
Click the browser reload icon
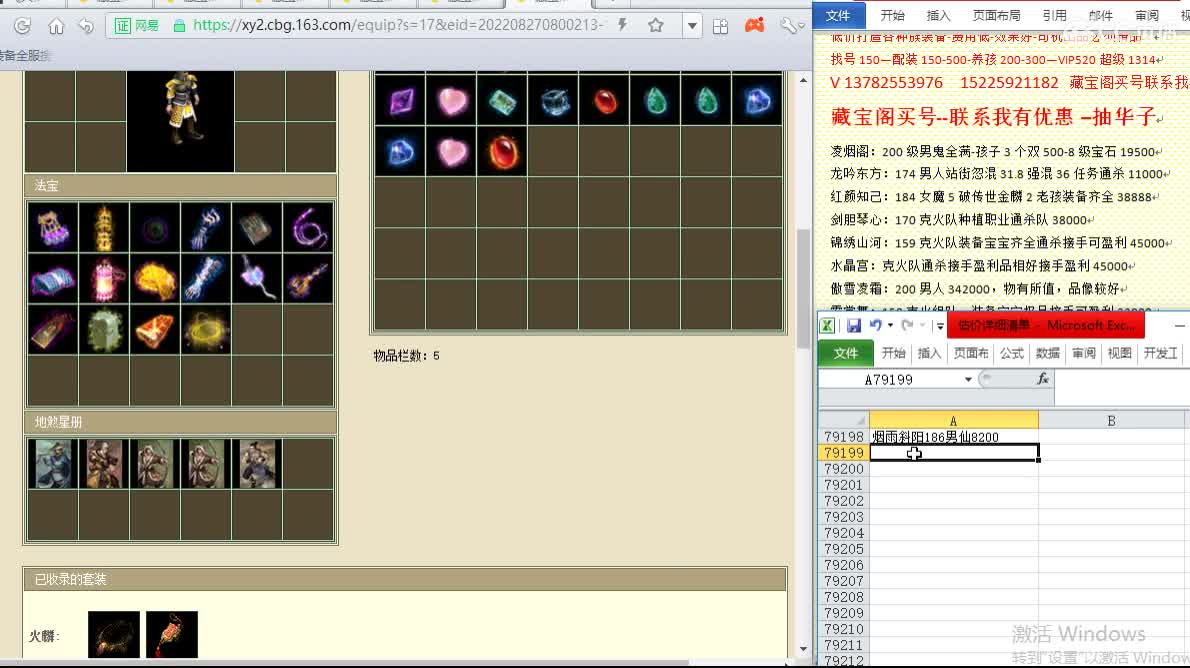click(x=23, y=26)
